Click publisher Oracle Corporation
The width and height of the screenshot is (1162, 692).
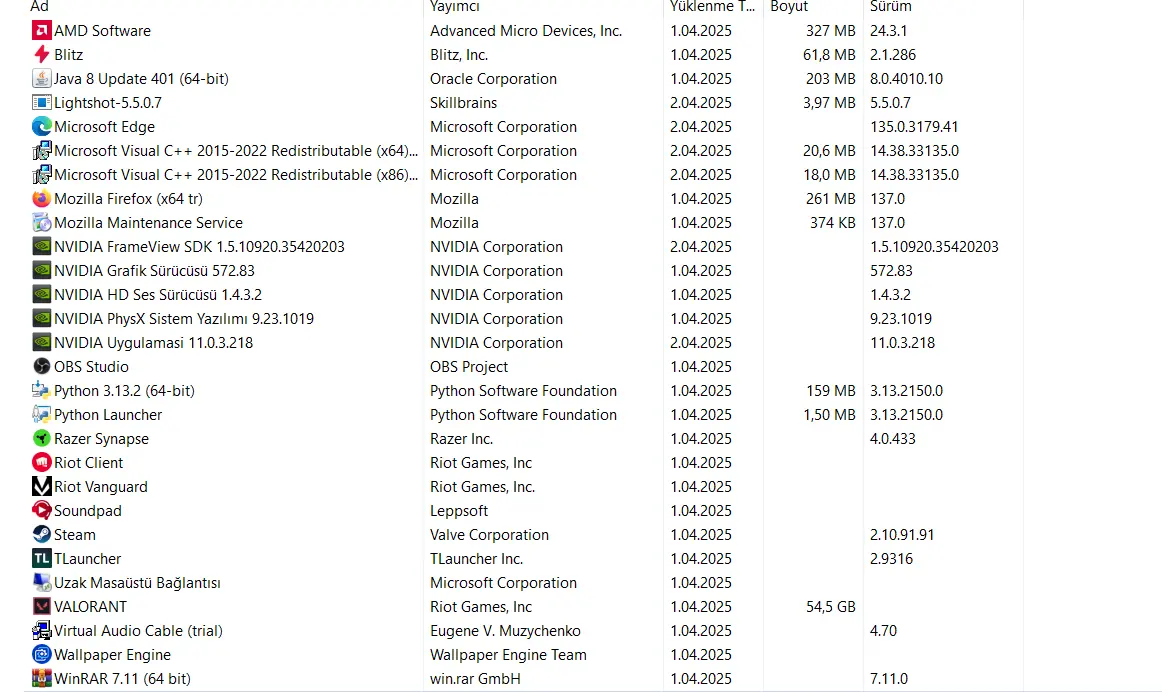pyautogui.click(x=494, y=79)
